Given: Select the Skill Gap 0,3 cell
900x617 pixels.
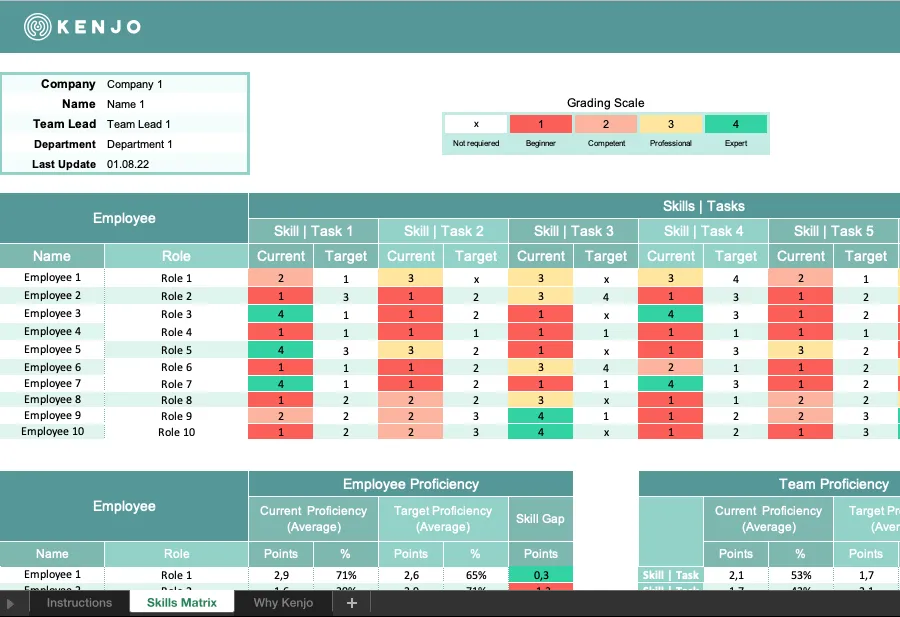Looking at the screenshot, I should [x=541, y=575].
